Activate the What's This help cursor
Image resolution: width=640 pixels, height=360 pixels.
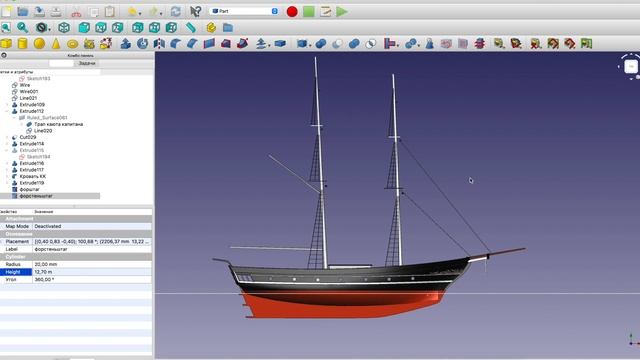pyautogui.click(x=196, y=12)
